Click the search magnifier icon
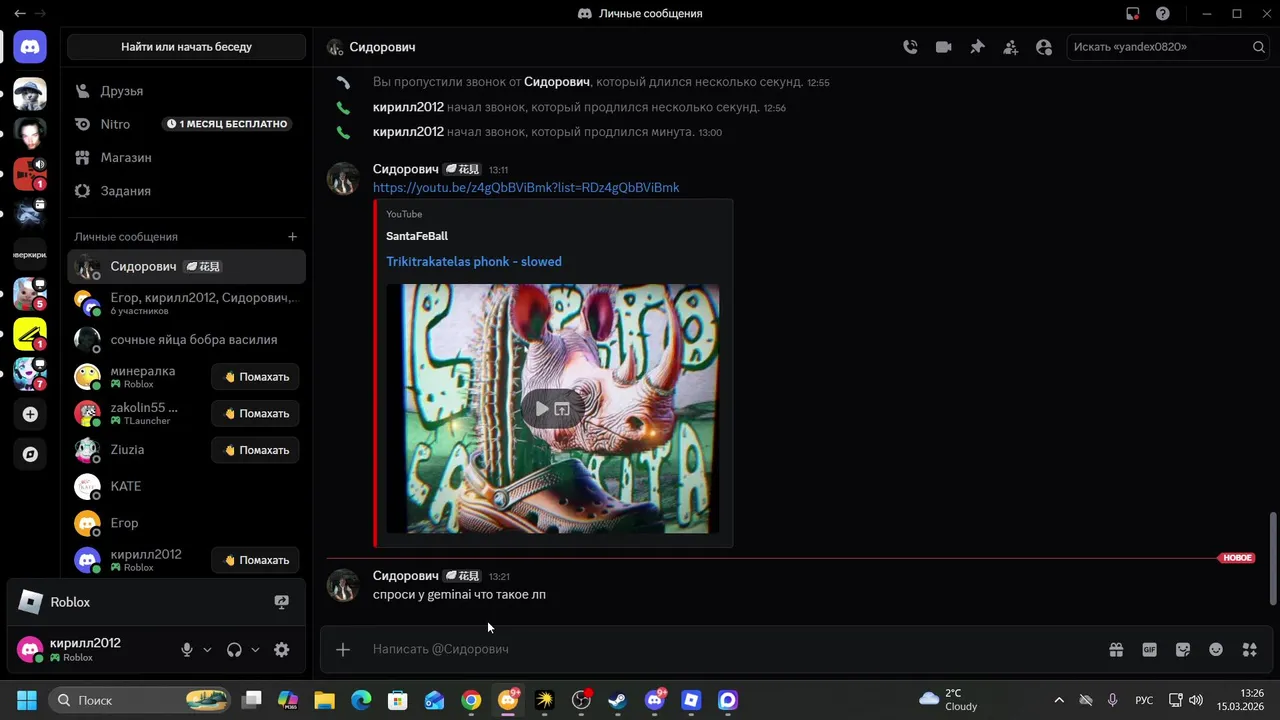The image size is (1280, 720). (1259, 47)
